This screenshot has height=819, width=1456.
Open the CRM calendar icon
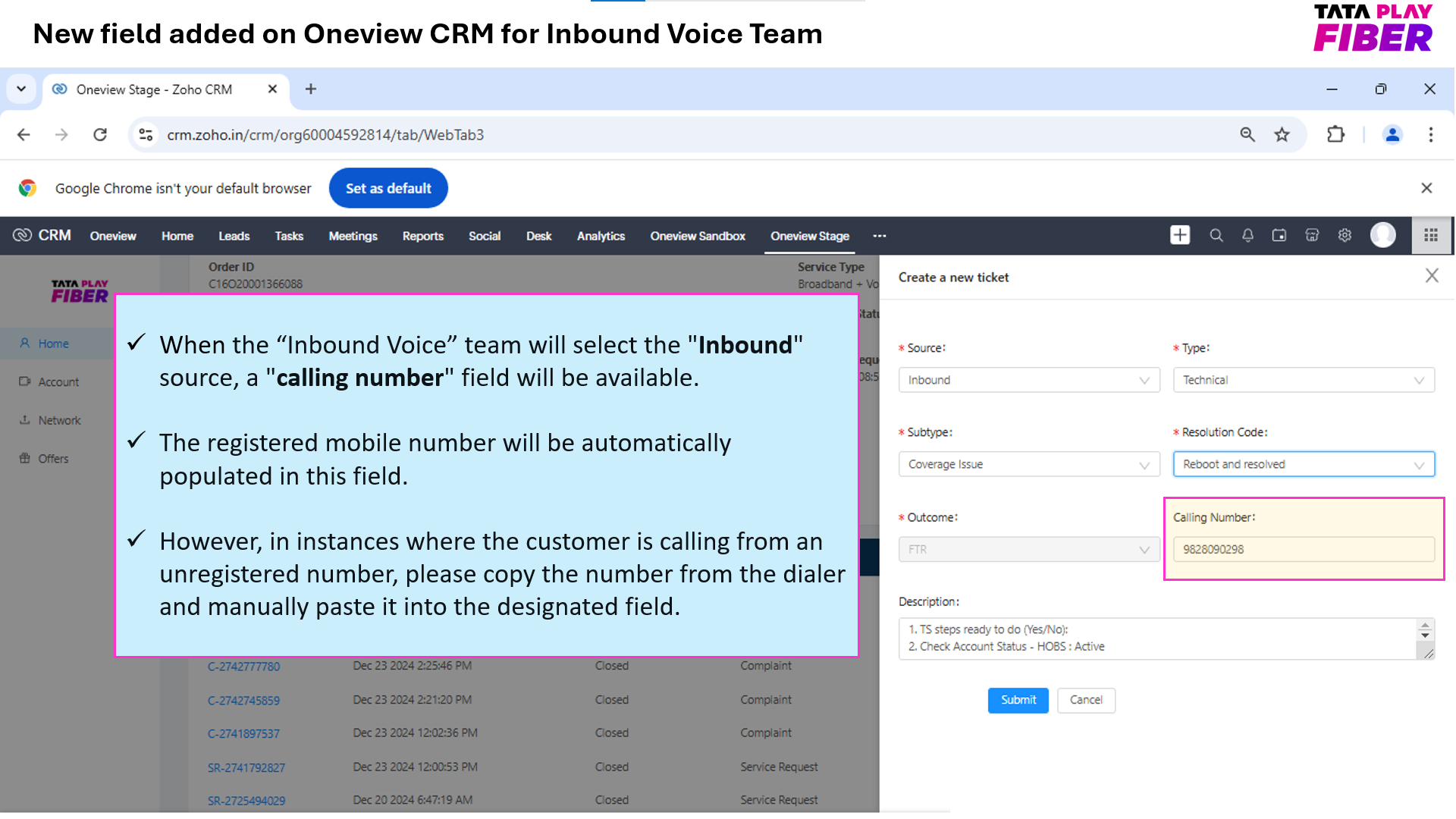pyautogui.click(x=1279, y=236)
